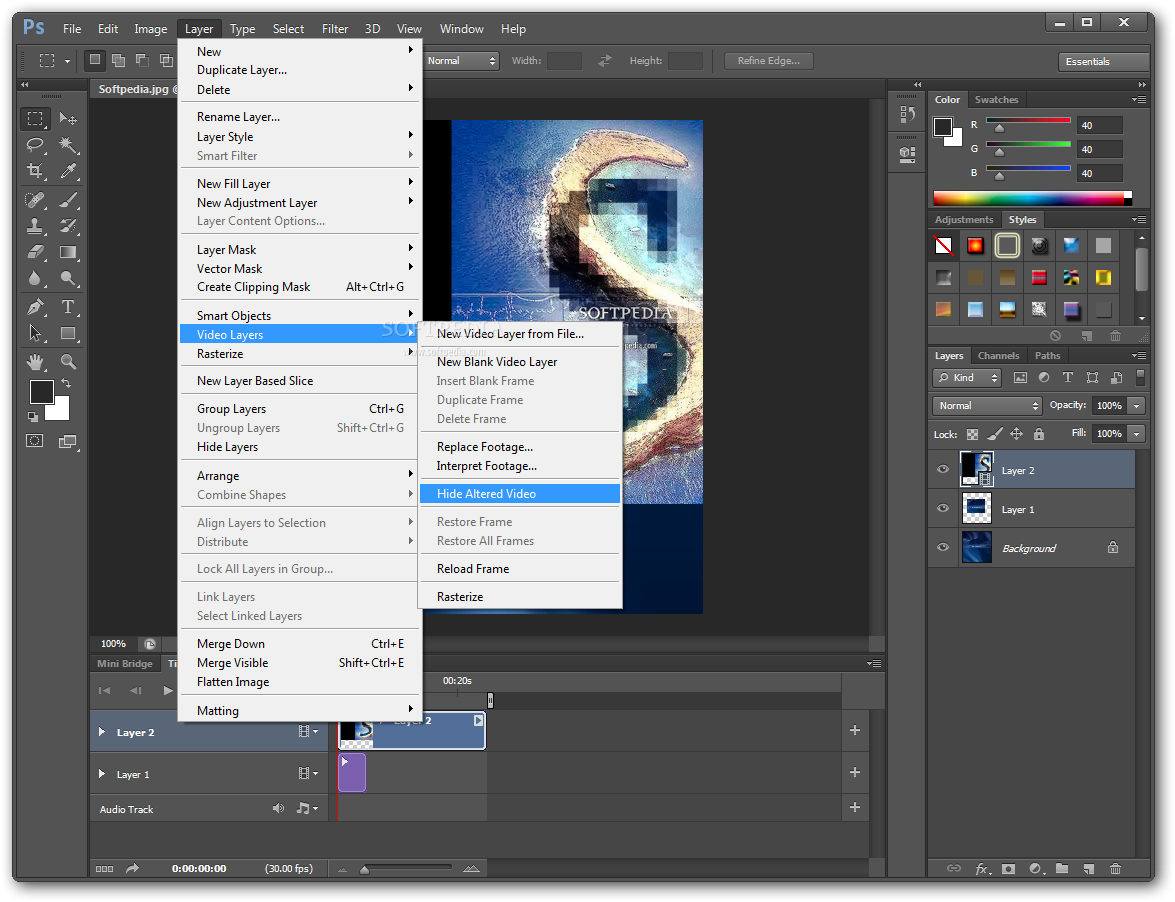Image resolution: width=1175 pixels, height=902 pixels.
Task: Open the Opacity 100% dropdown arrow
Action: point(1137,405)
